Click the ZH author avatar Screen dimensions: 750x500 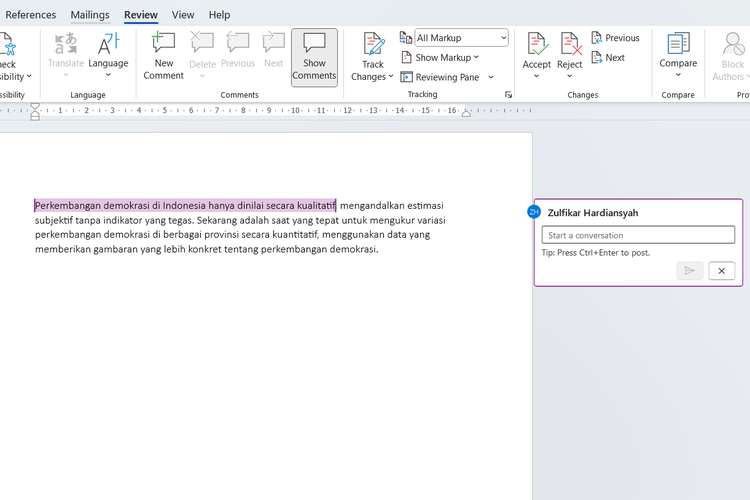534,211
